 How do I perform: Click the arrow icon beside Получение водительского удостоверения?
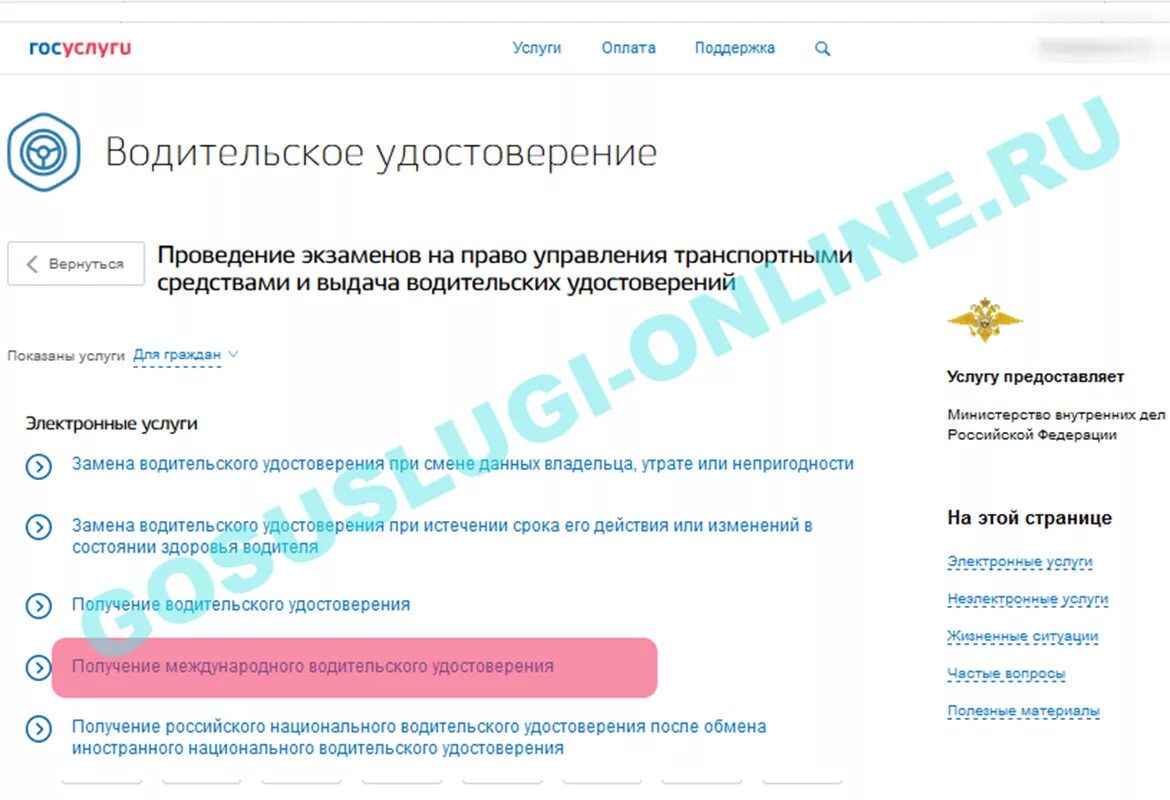coord(38,606)
